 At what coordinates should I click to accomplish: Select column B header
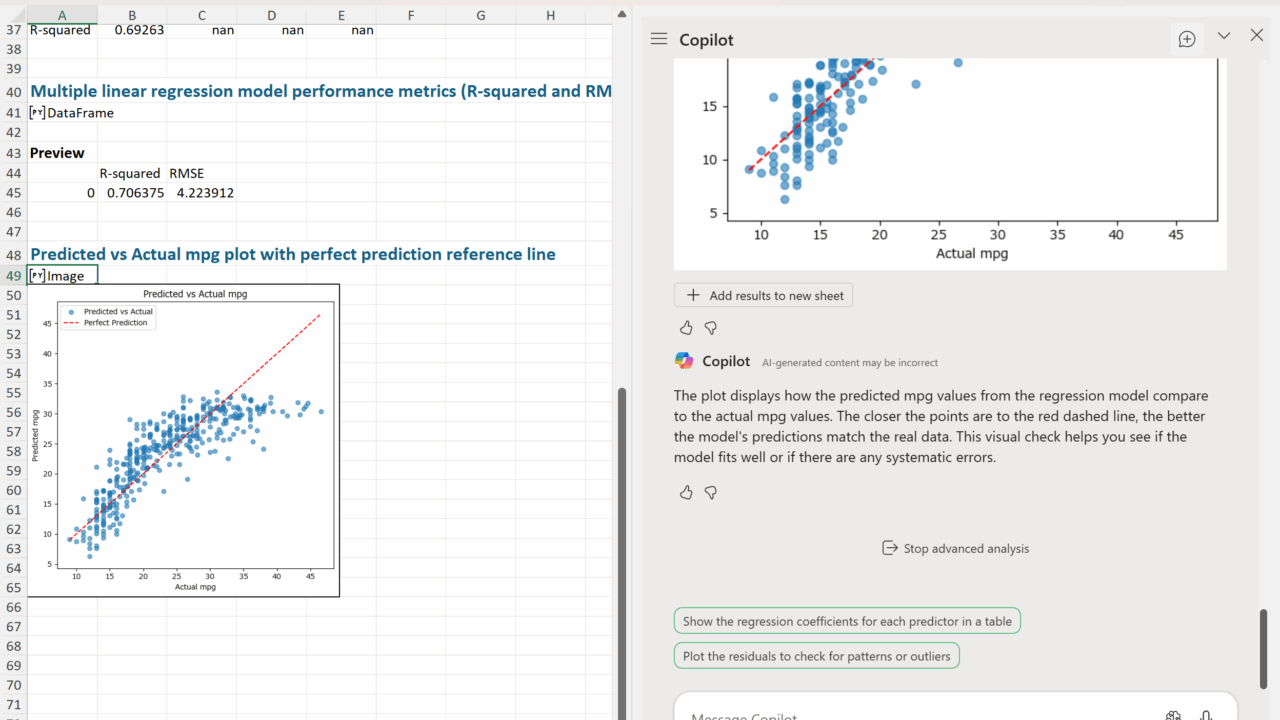(132, 15)
